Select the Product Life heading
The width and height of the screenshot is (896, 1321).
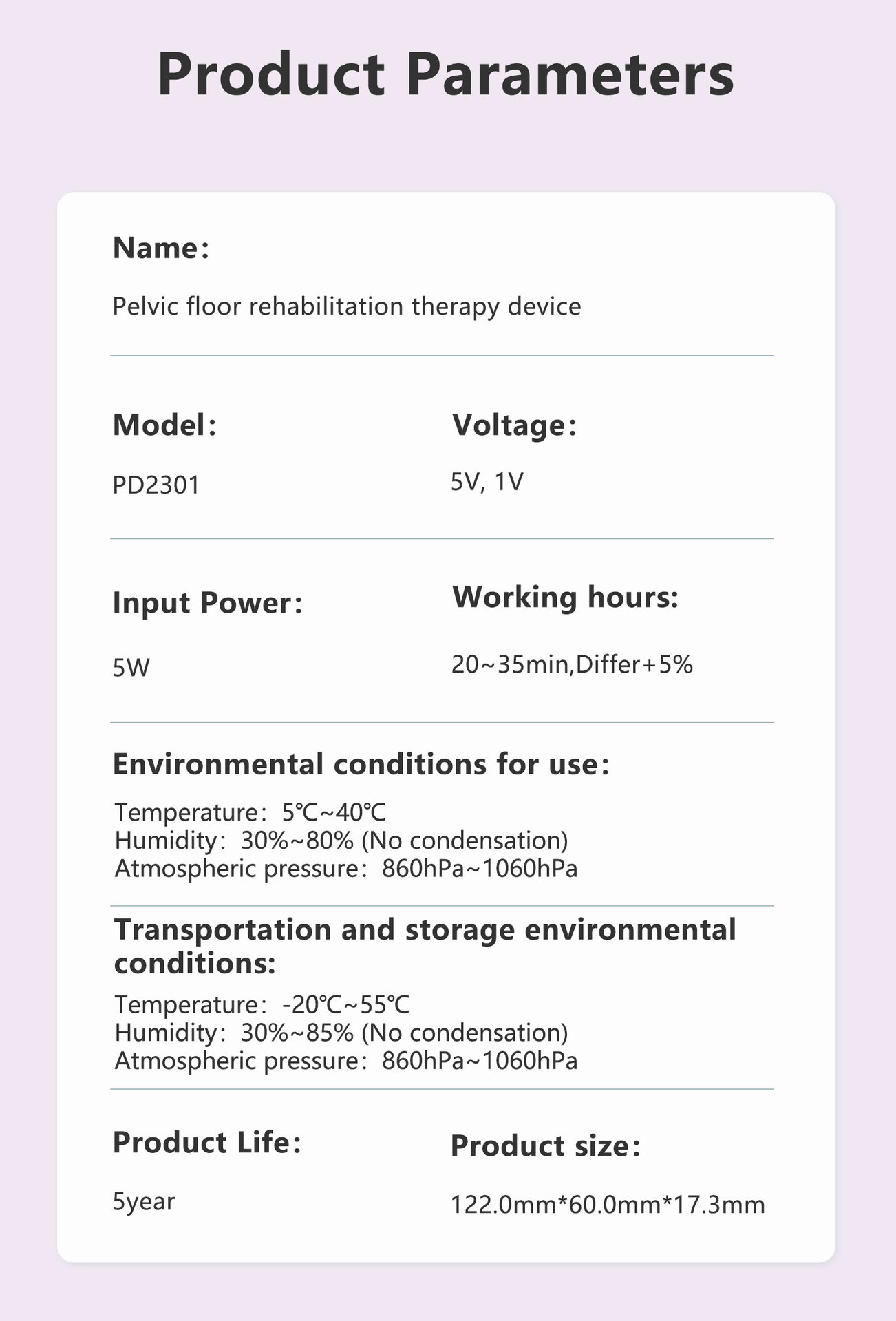click(207, 1143)
